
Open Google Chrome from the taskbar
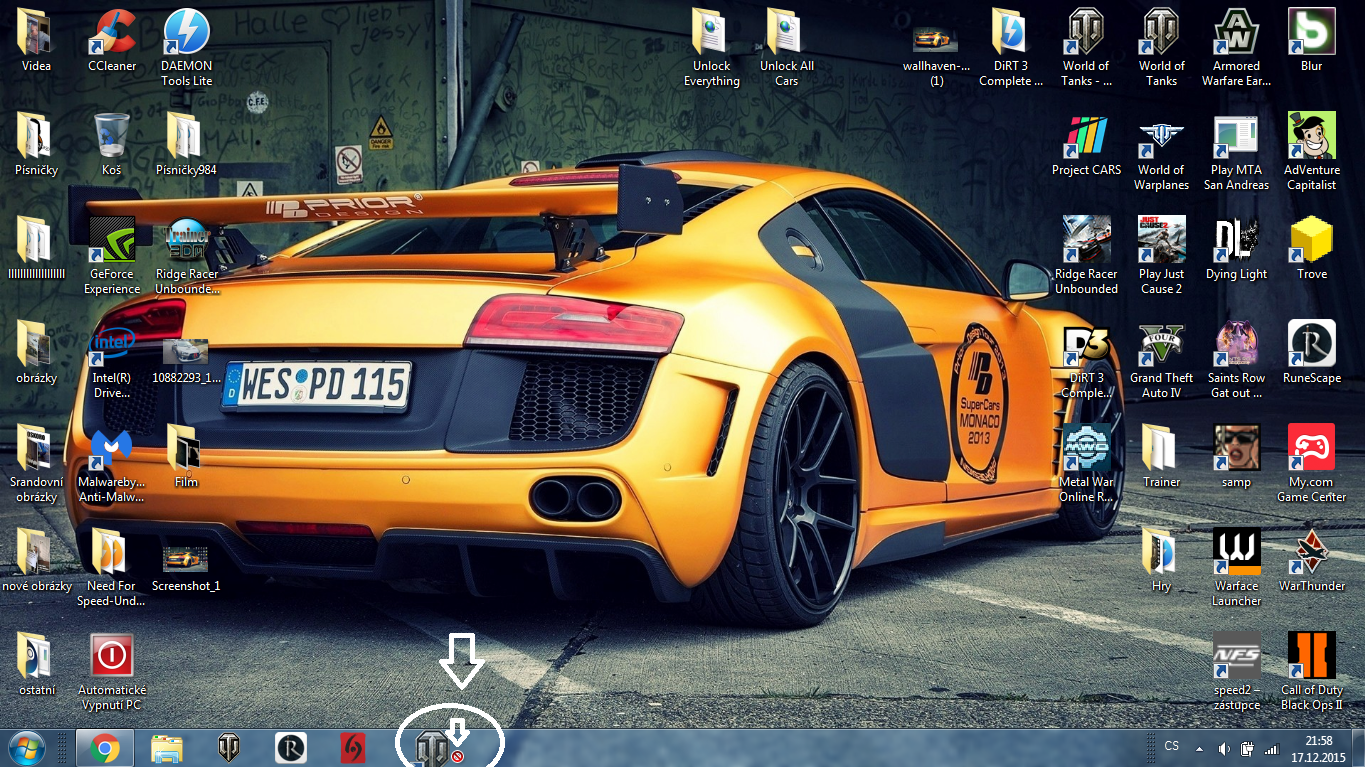click(104, 748)
